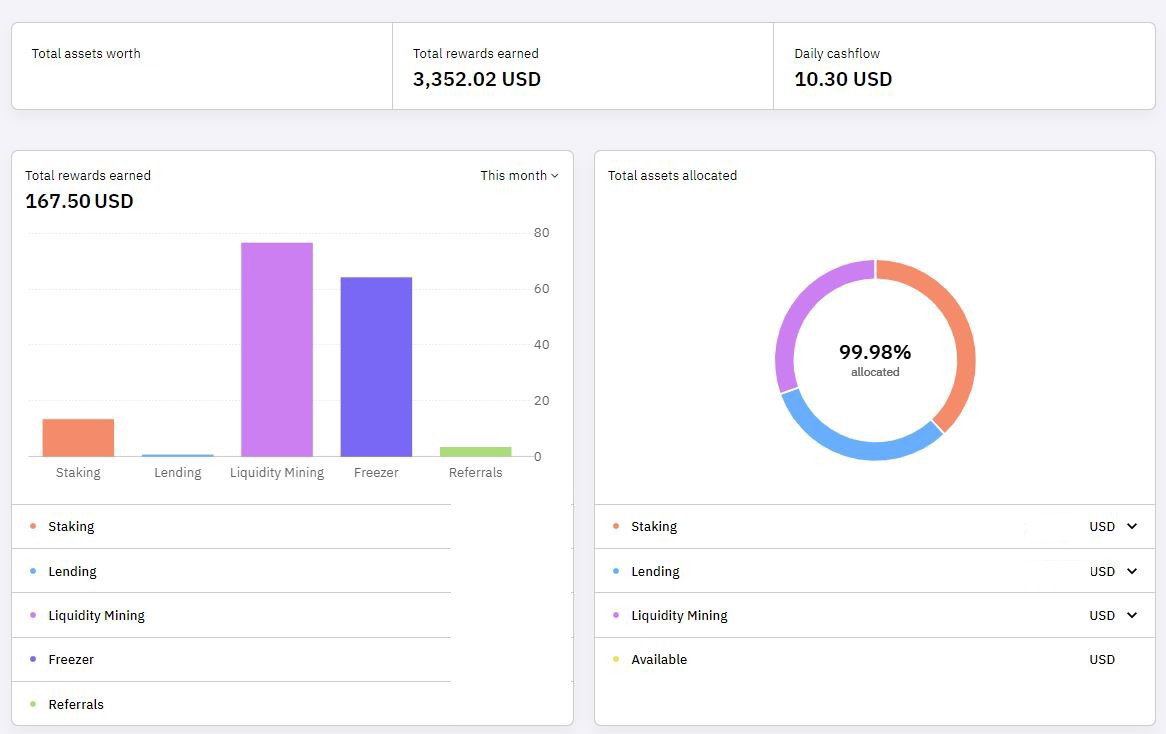The height and width of the screenshot is (734, 1166).
Task: Select the Staking rewards legend row
Action: click(x=231, y=527)
